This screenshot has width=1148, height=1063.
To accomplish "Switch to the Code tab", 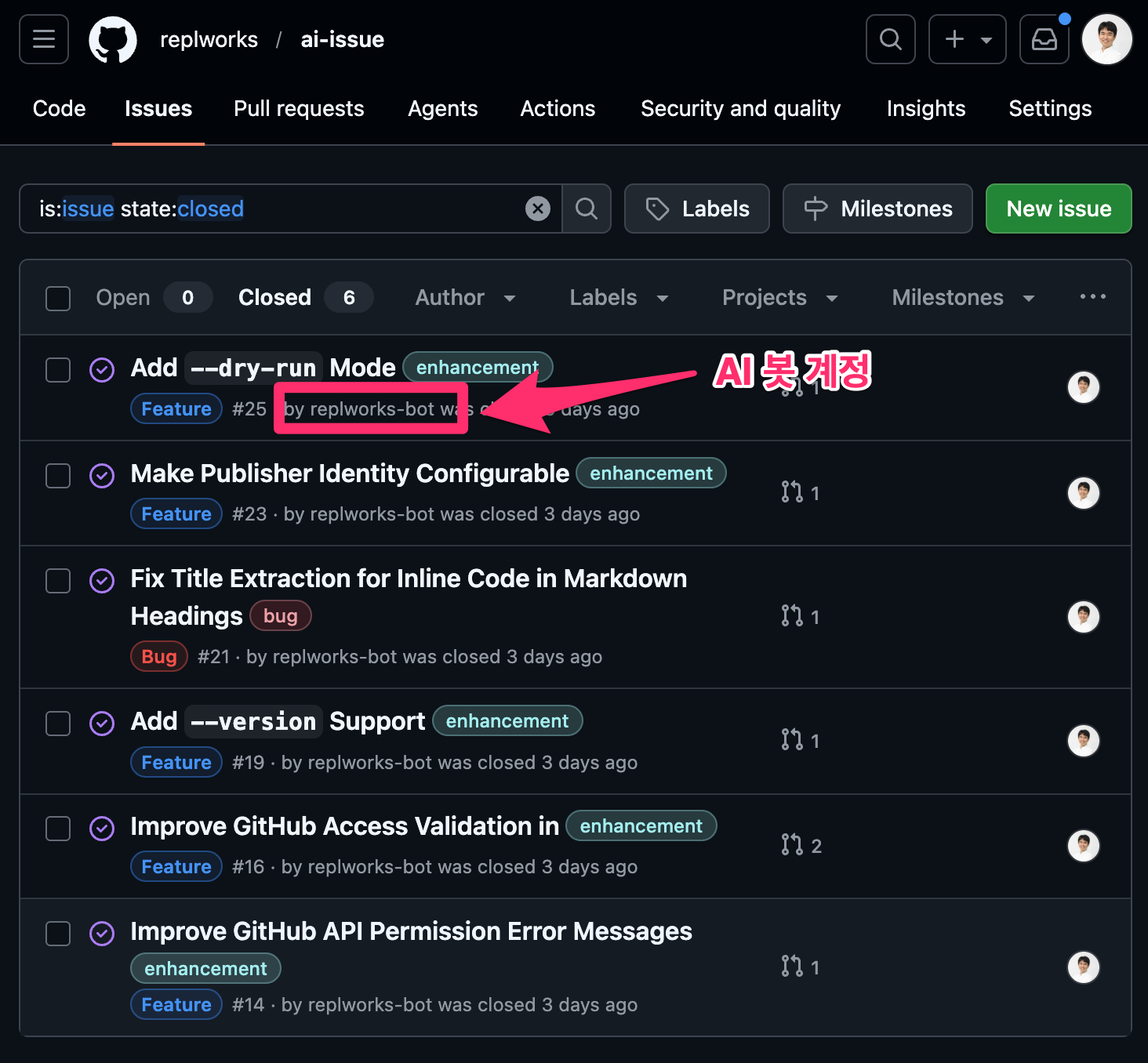I will (60, 108).
